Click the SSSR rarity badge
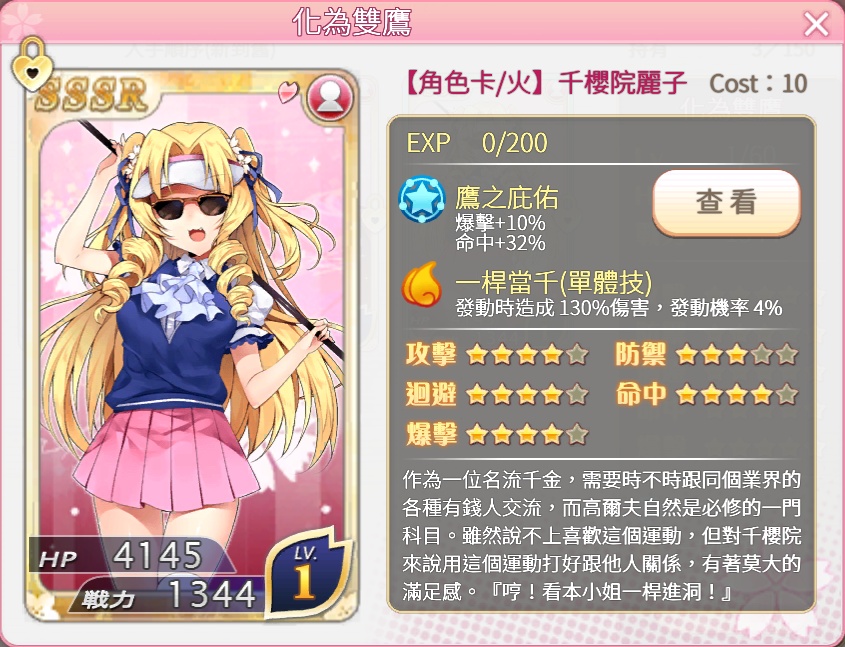 click(92, 95)
